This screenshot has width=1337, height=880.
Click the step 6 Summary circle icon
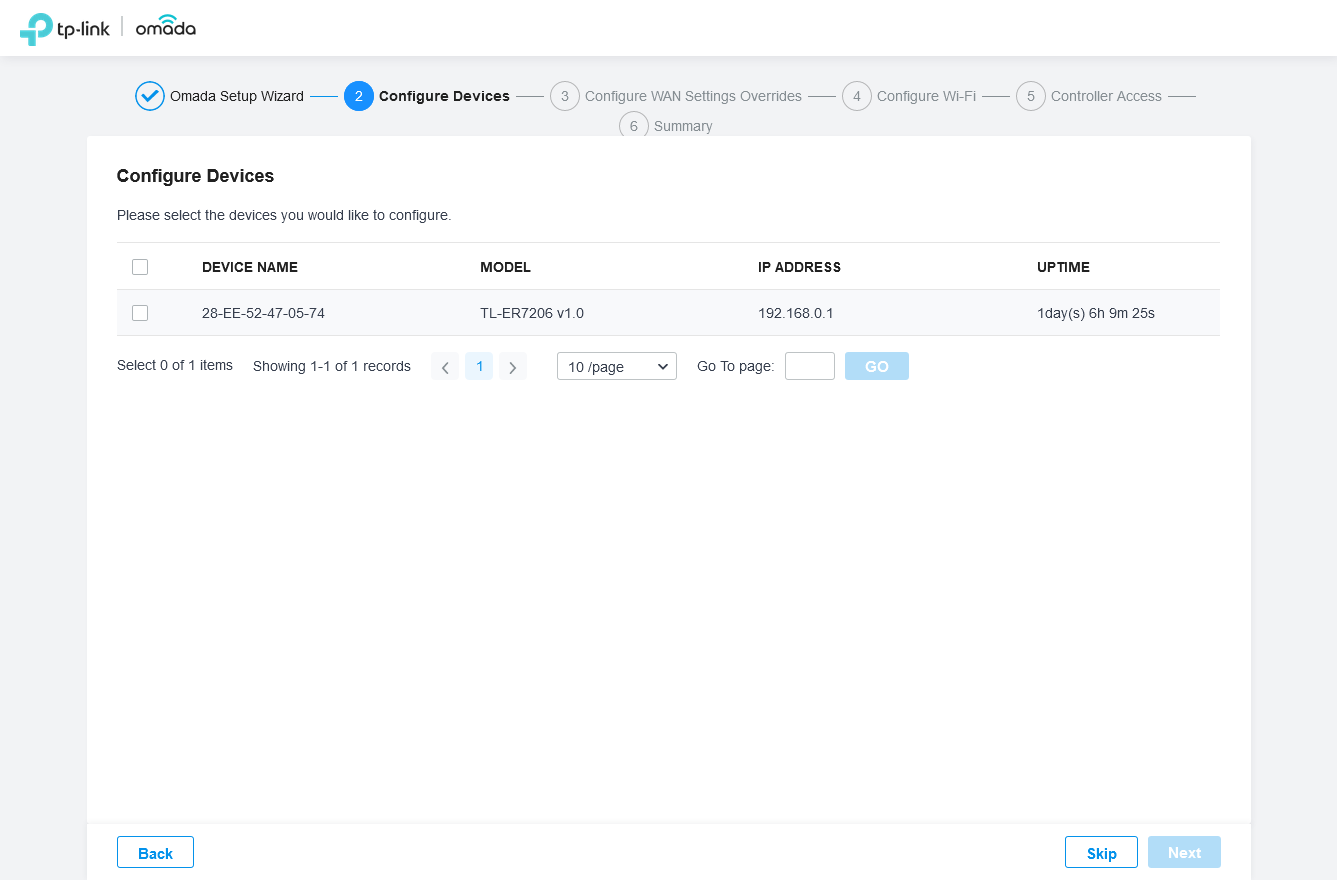click(x=634, y=126)
